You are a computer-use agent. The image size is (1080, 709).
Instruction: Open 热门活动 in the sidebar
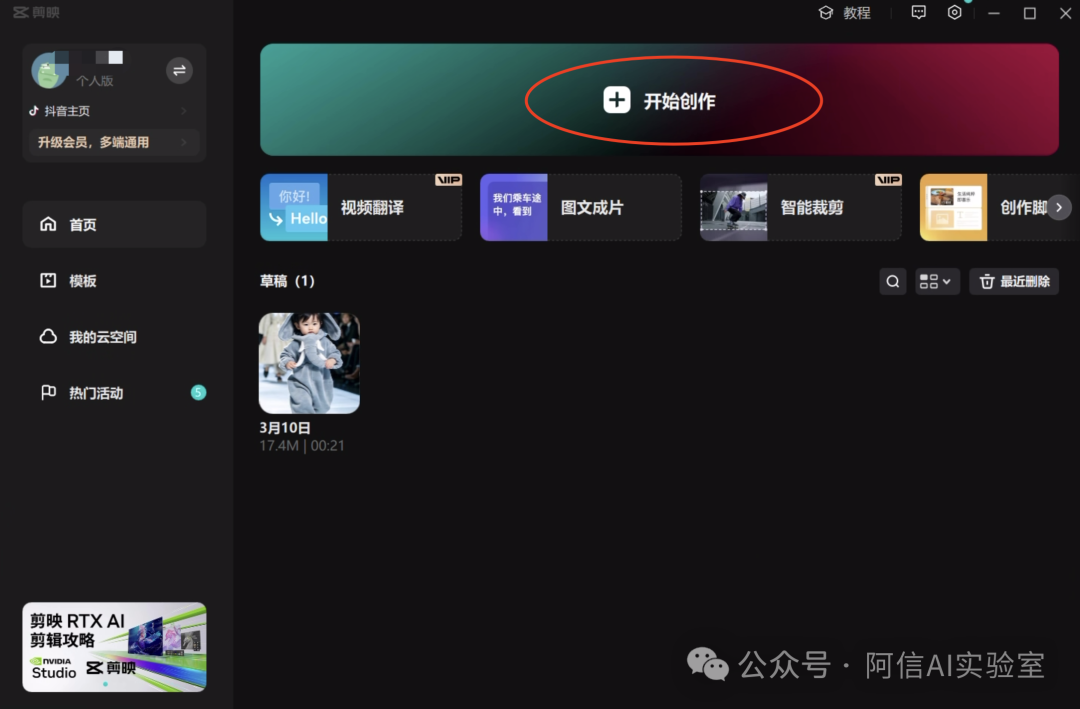point(114,393)
